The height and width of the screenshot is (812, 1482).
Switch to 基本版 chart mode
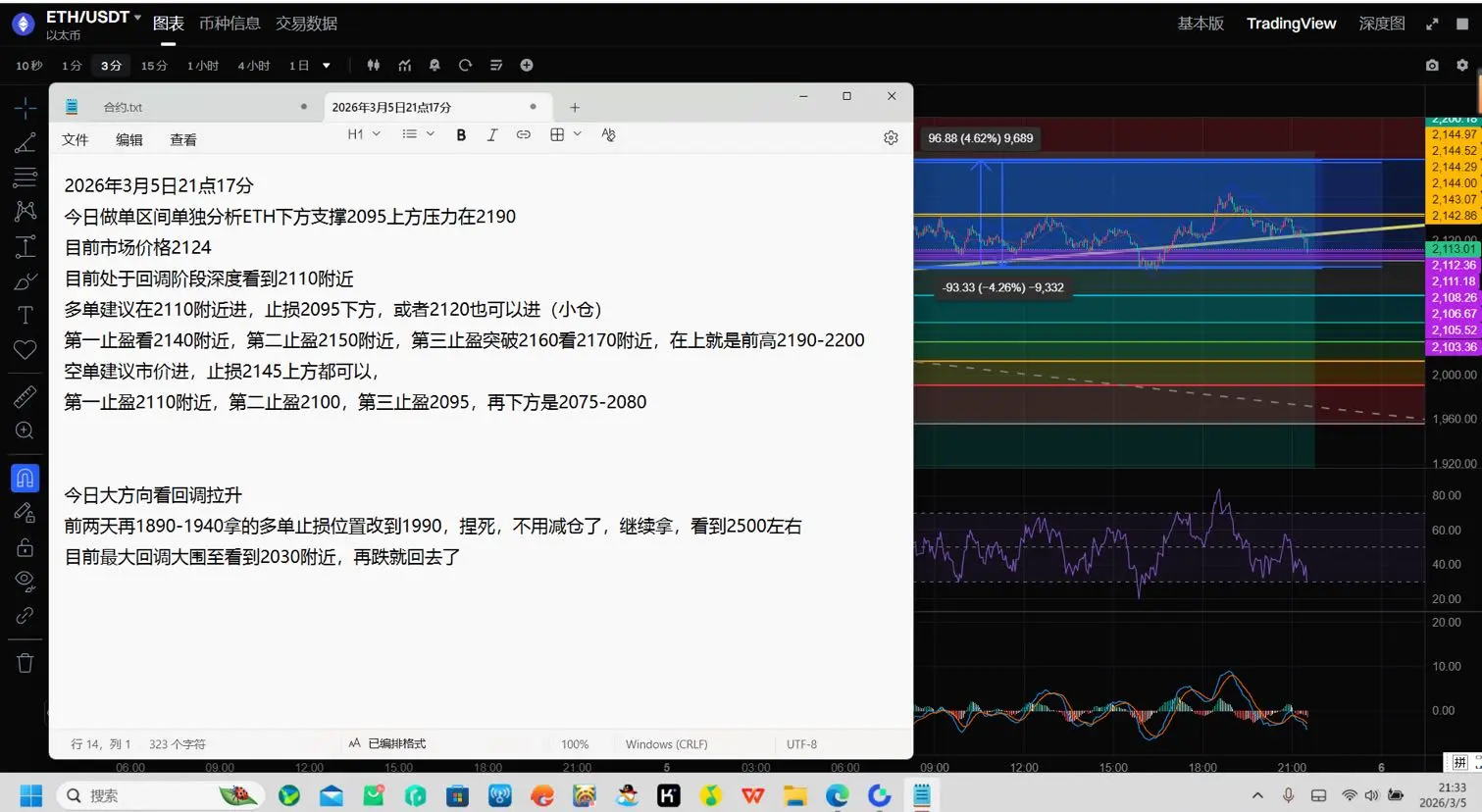coord(1201,24)
